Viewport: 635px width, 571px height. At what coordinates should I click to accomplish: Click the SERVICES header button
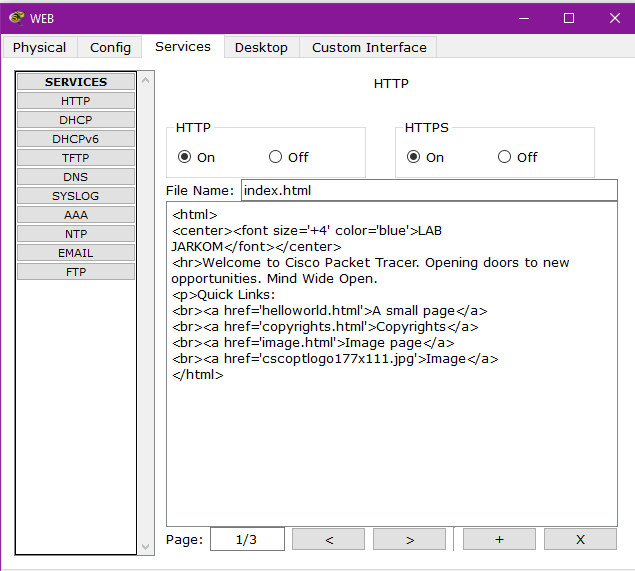click(x=76, y=82)
